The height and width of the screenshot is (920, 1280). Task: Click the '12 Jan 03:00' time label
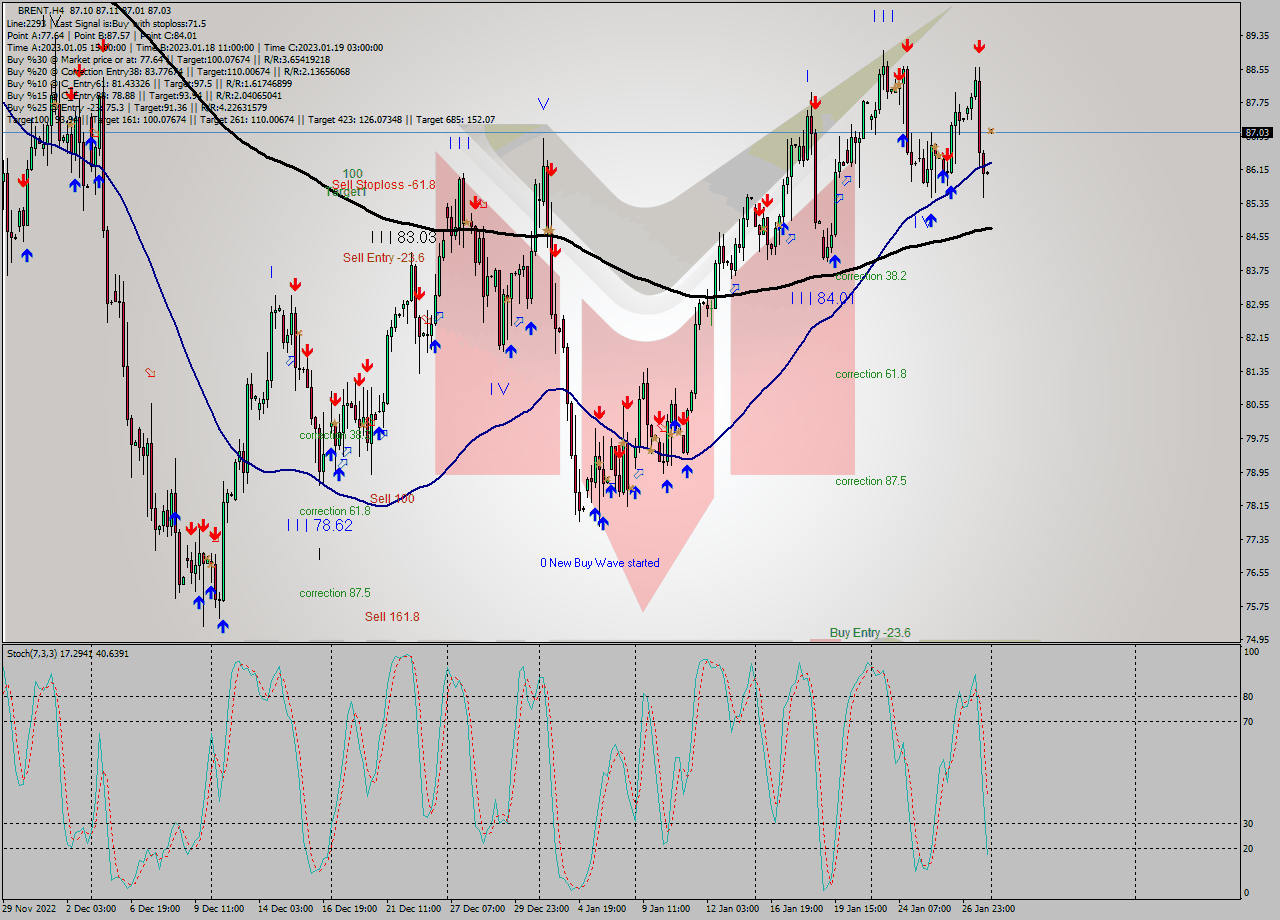click(733, 909)
